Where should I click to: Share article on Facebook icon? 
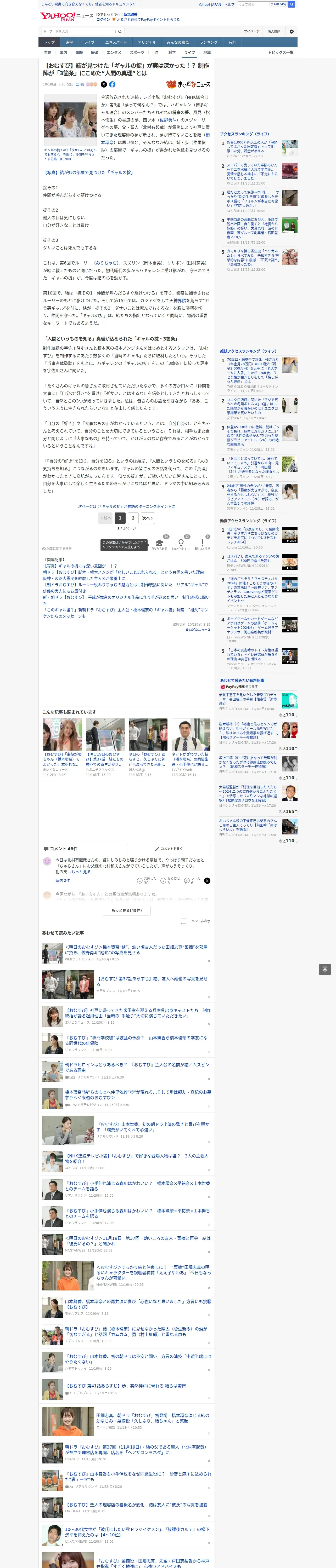[x=112, y=85]
